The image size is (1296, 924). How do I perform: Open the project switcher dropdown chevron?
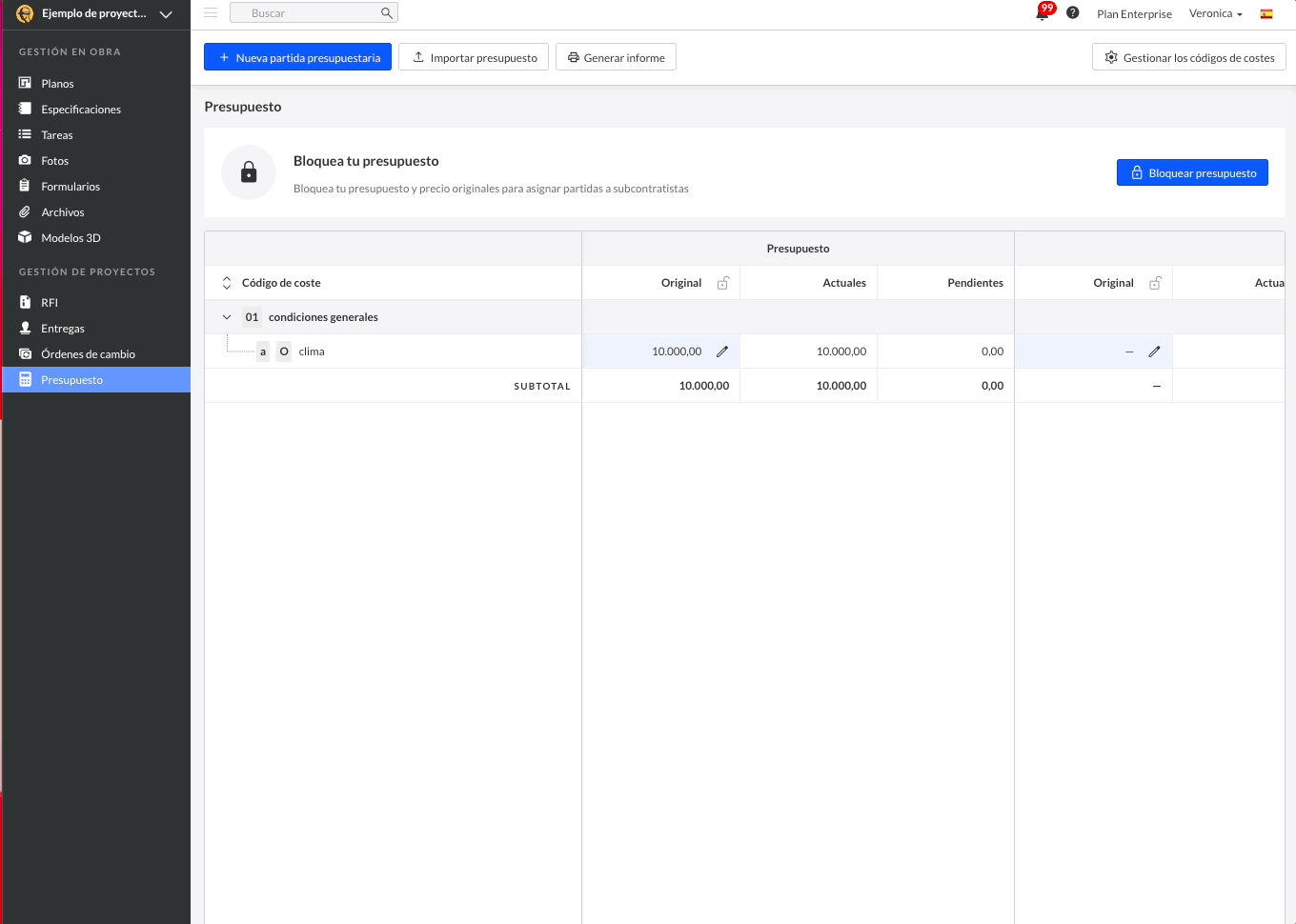pos(166,14)
